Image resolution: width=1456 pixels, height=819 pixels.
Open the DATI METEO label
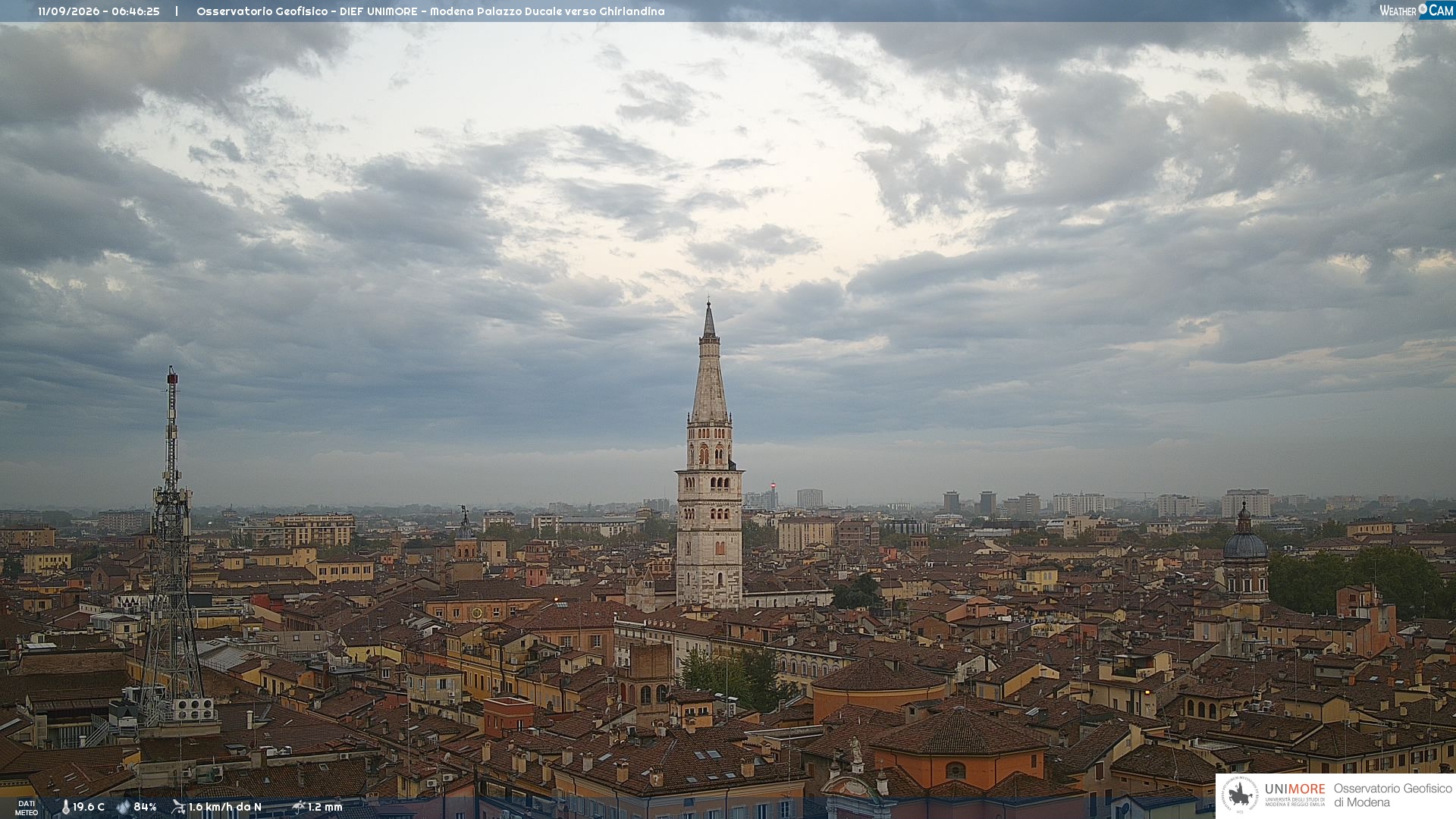coord(27,808)
